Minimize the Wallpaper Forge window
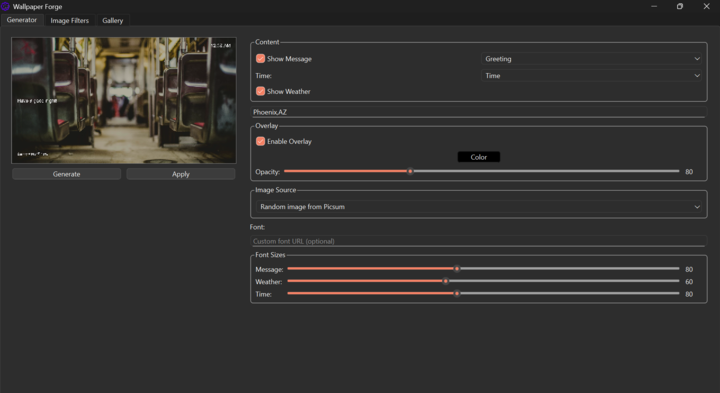Viewport: 720px width, 393px height. coord(654,6)
